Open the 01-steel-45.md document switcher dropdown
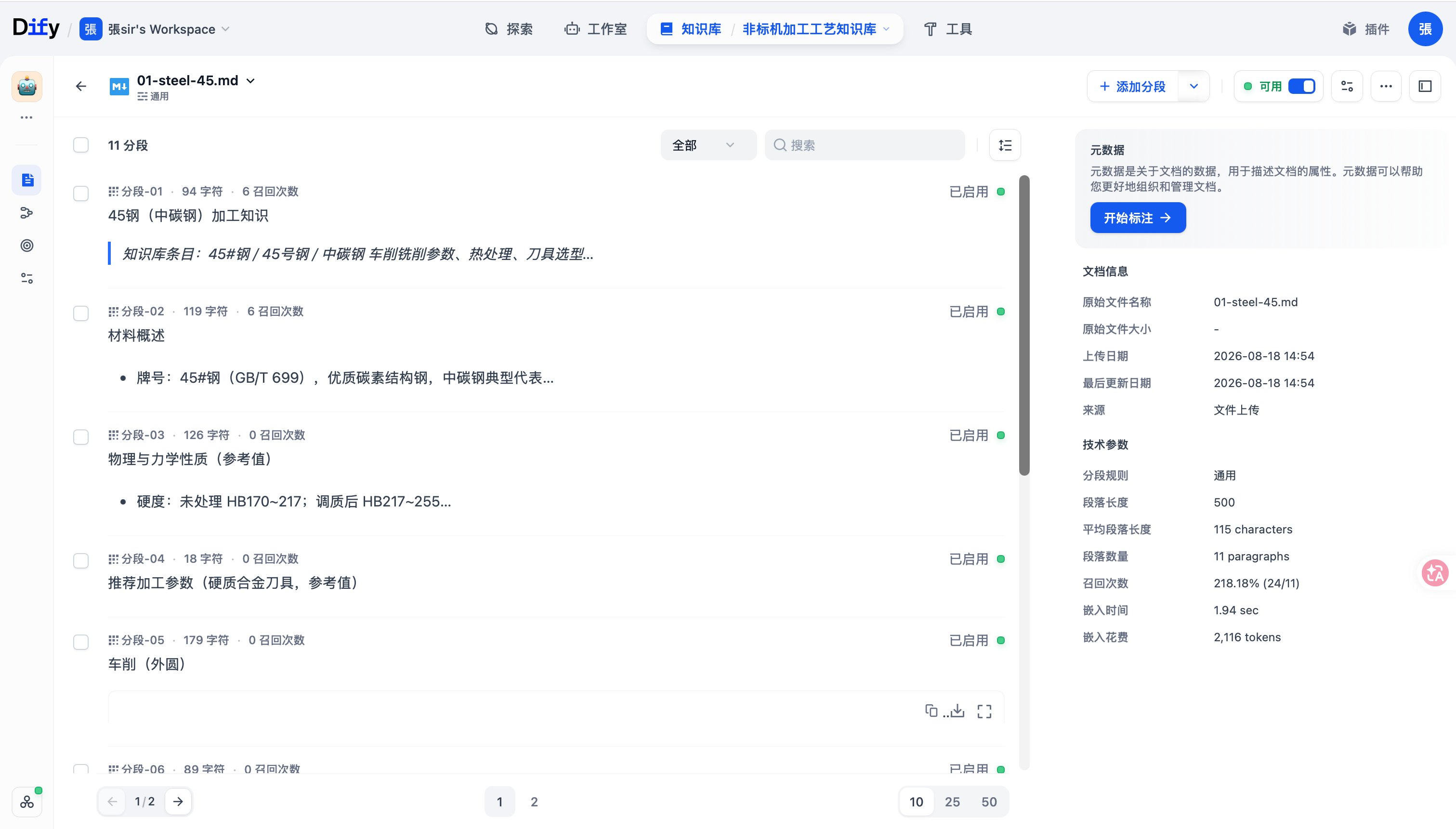1456x829 pixels. (x=250, y=81)
